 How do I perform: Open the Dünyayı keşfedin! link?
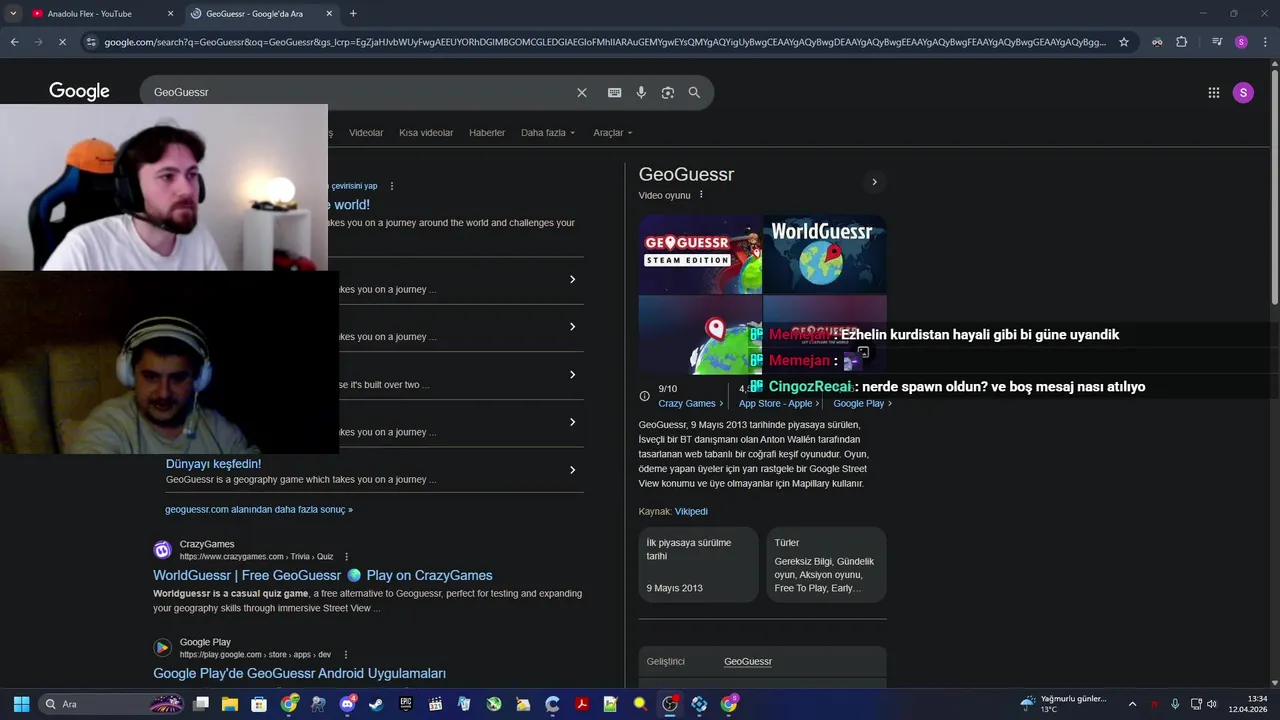[x=213, y=464]
